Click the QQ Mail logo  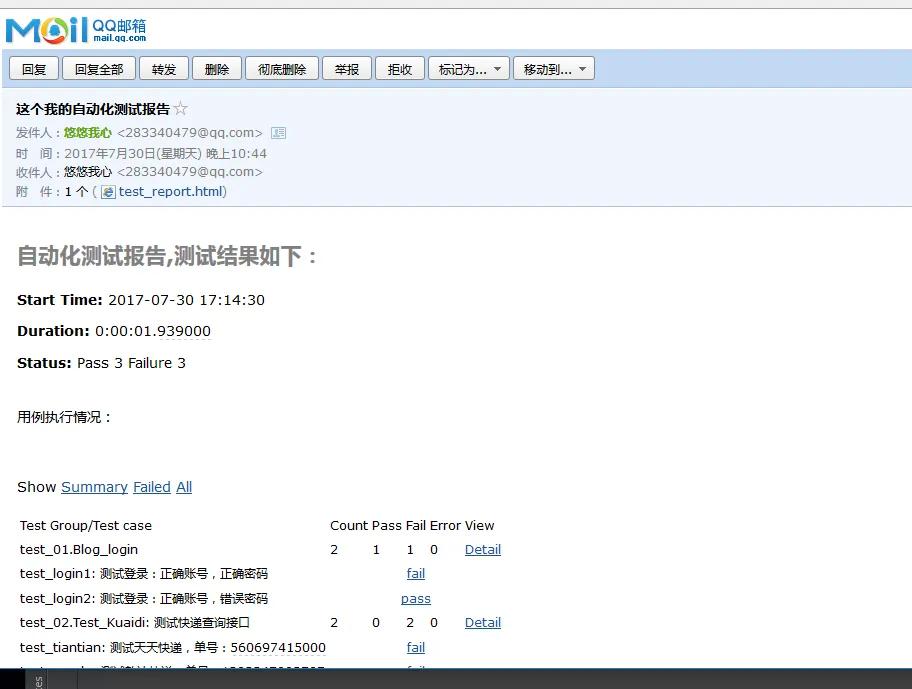click(76, 30)
